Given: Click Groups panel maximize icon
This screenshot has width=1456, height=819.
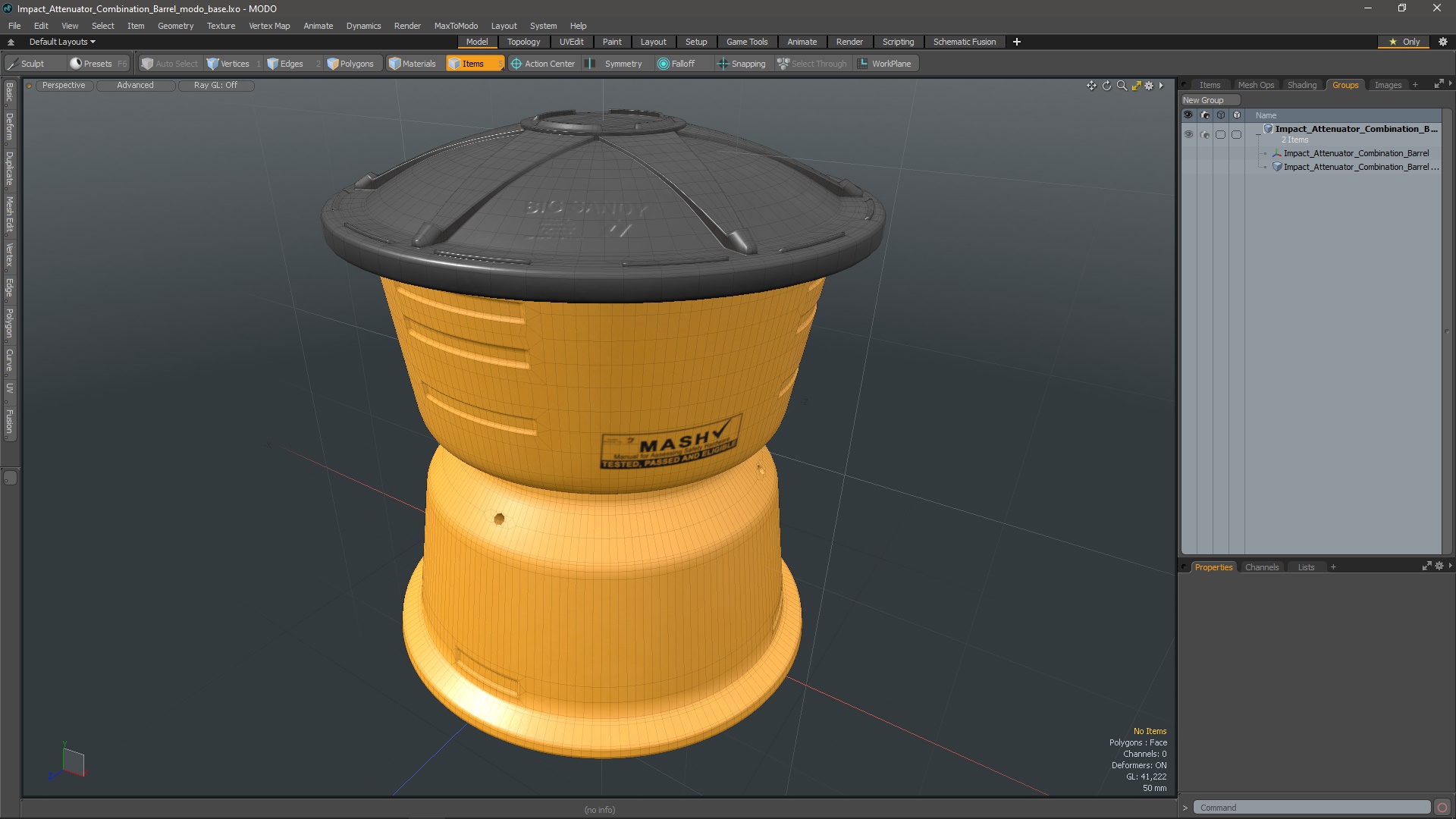Looking at the screenshot, I should coord(1439,84).
